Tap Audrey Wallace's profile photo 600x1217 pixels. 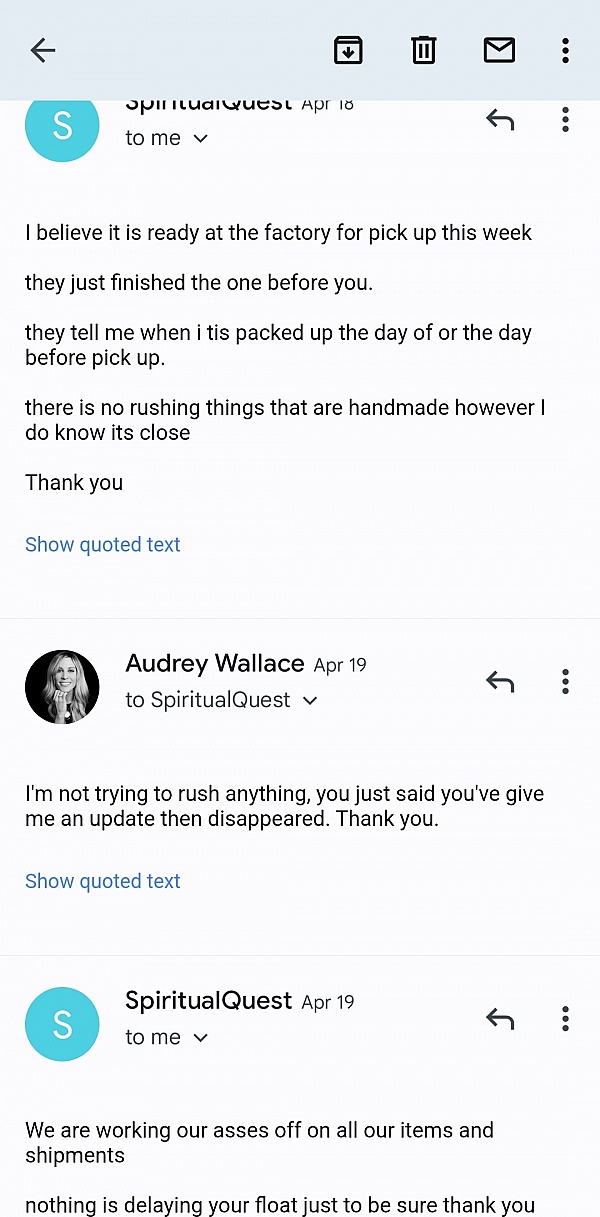(62, 687)
